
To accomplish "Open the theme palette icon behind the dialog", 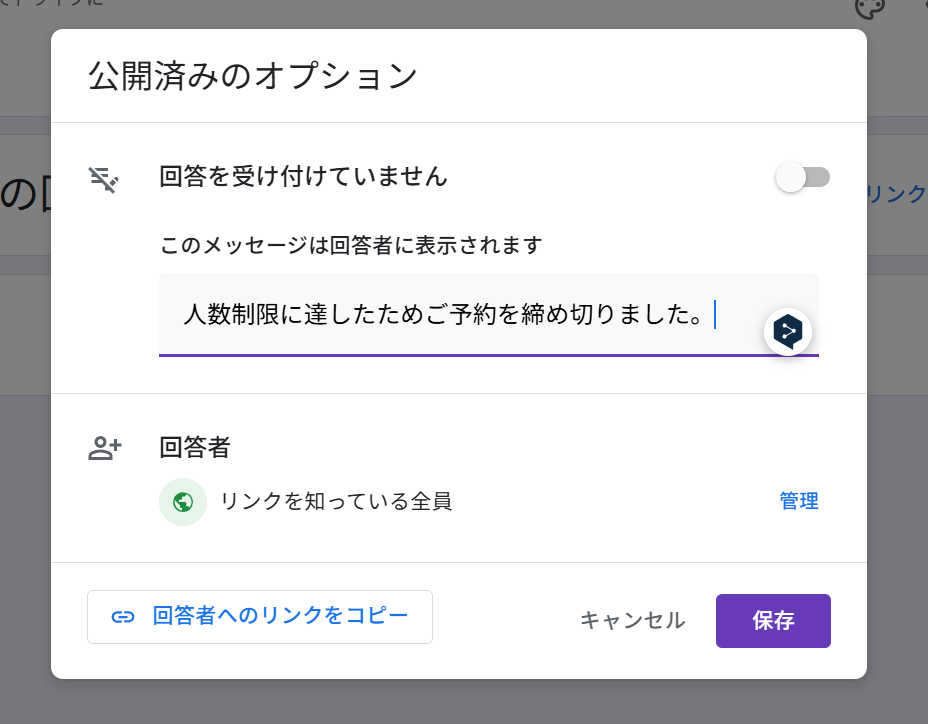I will tap(870, 8).
